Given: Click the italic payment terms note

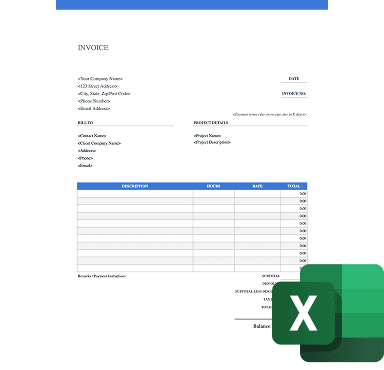Looking at the screenshot, I should point(269,114).
